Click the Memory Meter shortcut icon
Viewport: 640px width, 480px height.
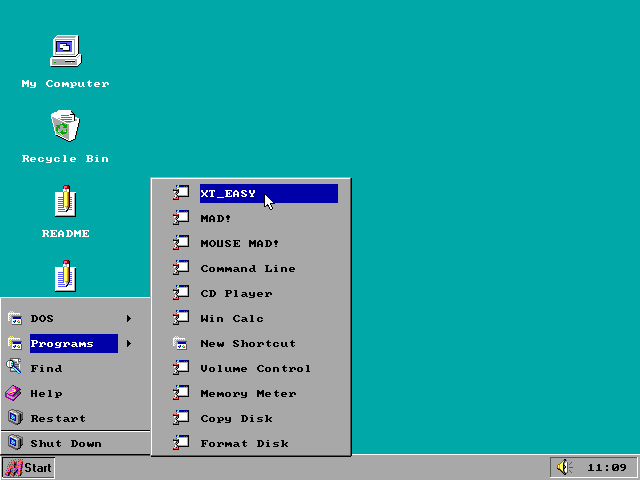[x=181, y=393]
